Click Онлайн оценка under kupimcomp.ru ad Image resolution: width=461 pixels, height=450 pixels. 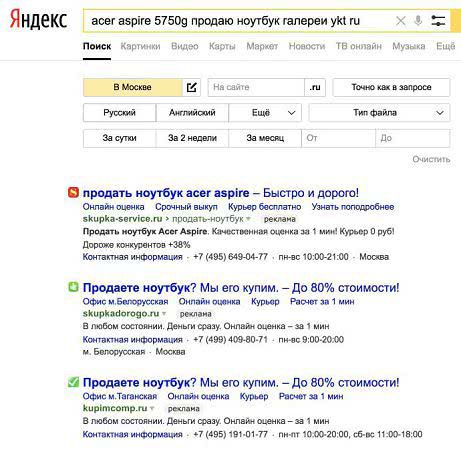[x=198, y=396]
